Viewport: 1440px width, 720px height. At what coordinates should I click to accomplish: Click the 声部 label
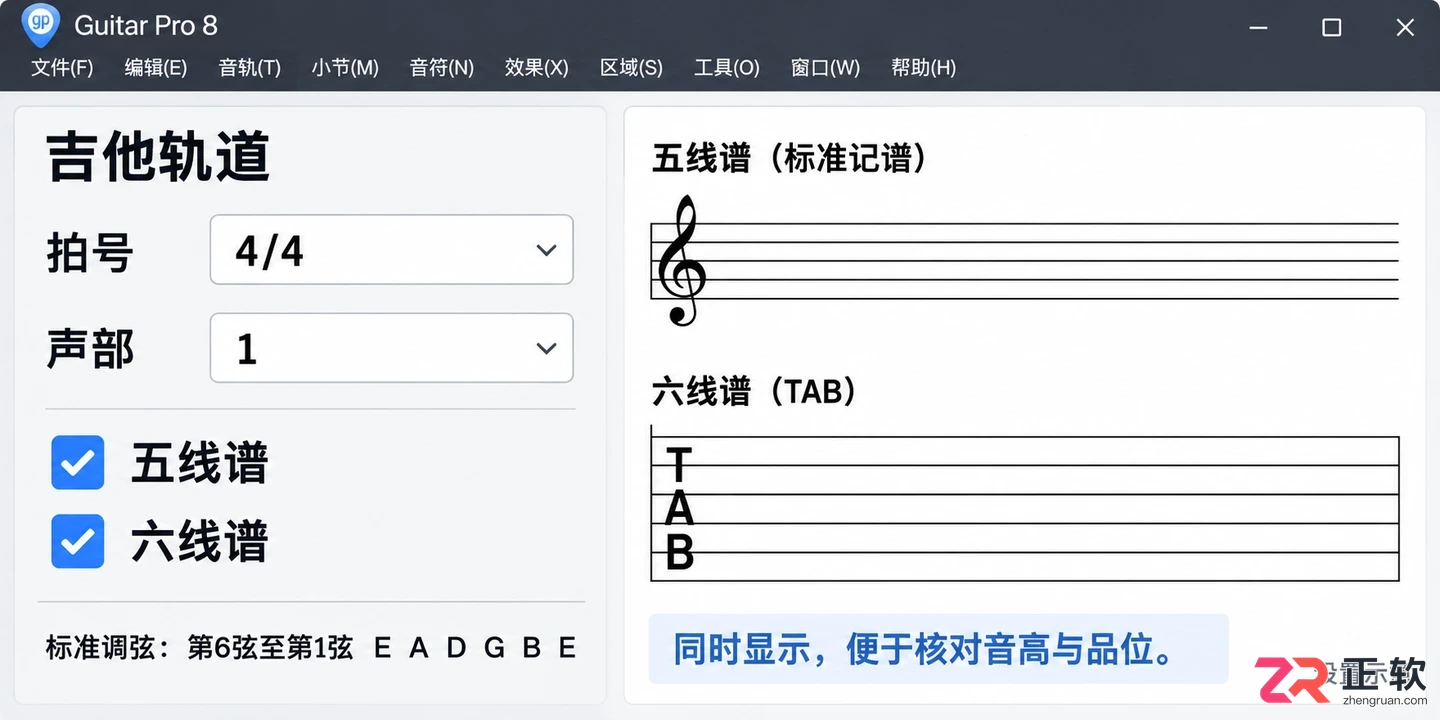tap(90, 349)
